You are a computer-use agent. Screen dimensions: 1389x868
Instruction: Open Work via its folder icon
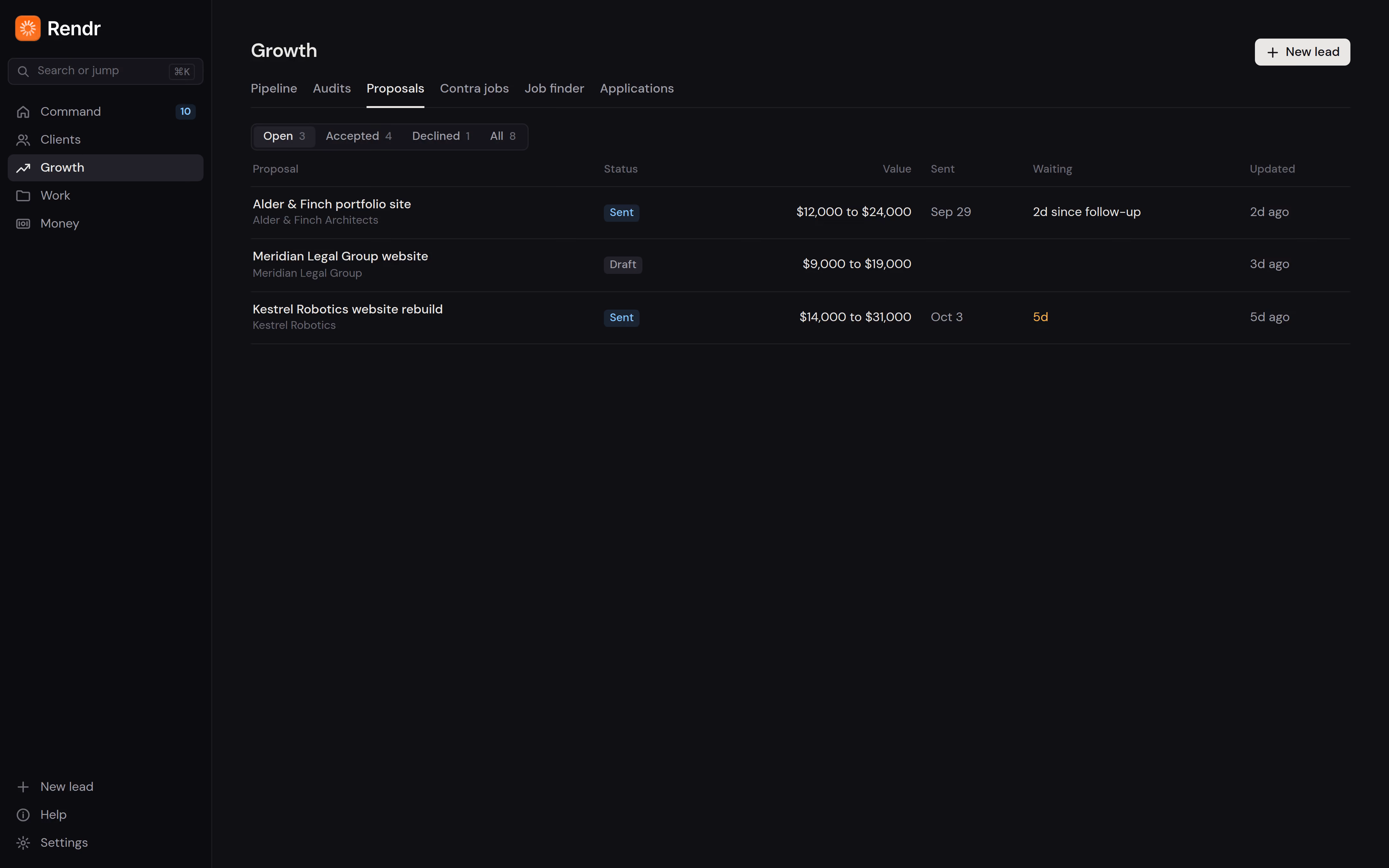(23, 196)
